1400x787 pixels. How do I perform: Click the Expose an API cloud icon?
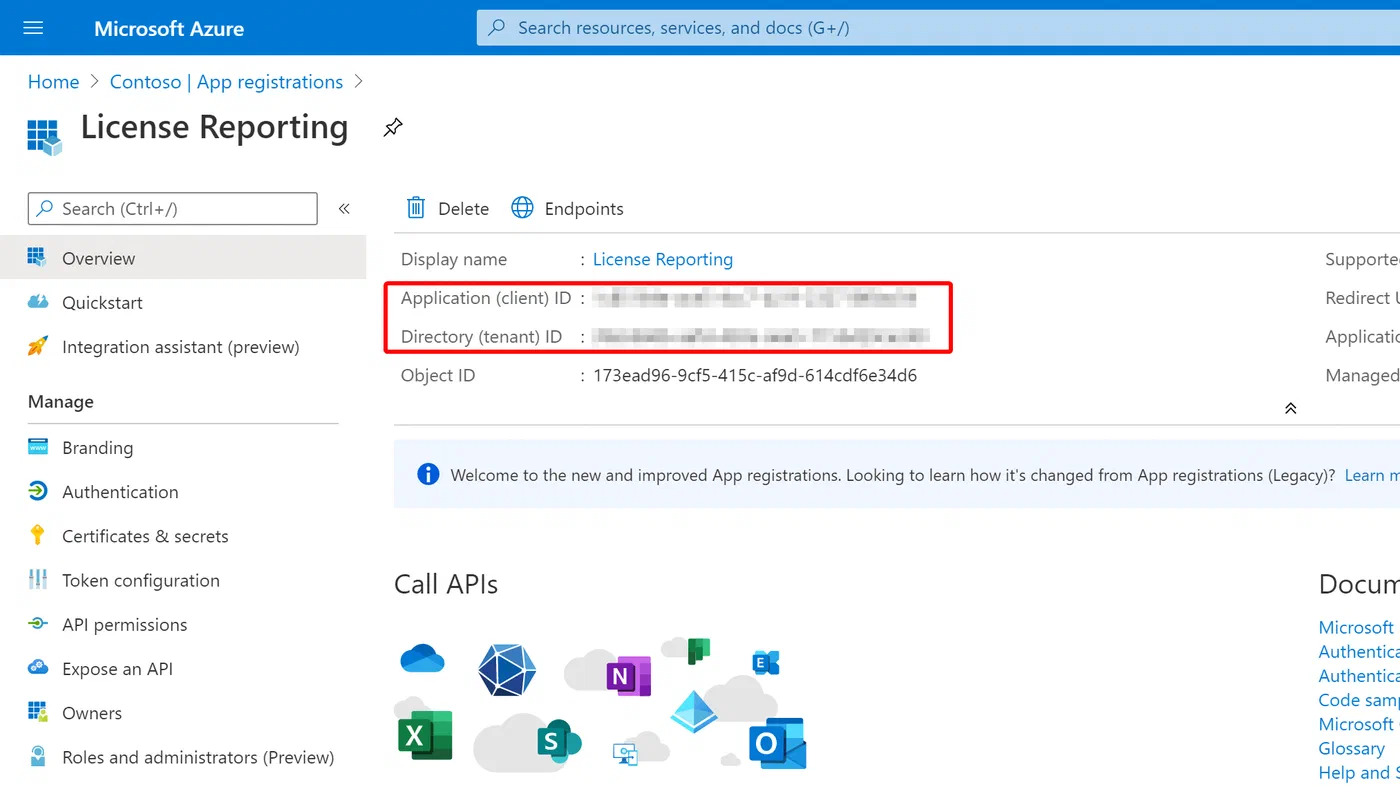37,668
